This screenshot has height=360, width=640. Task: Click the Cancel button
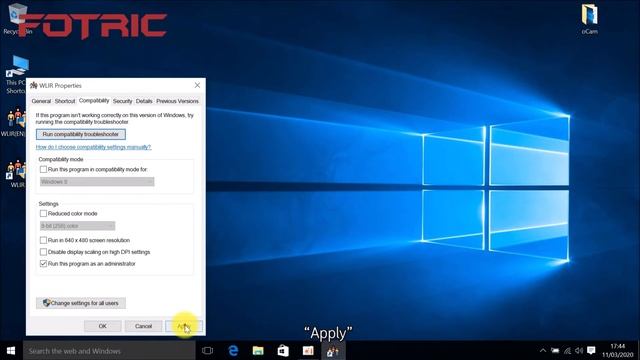(143, 326)
